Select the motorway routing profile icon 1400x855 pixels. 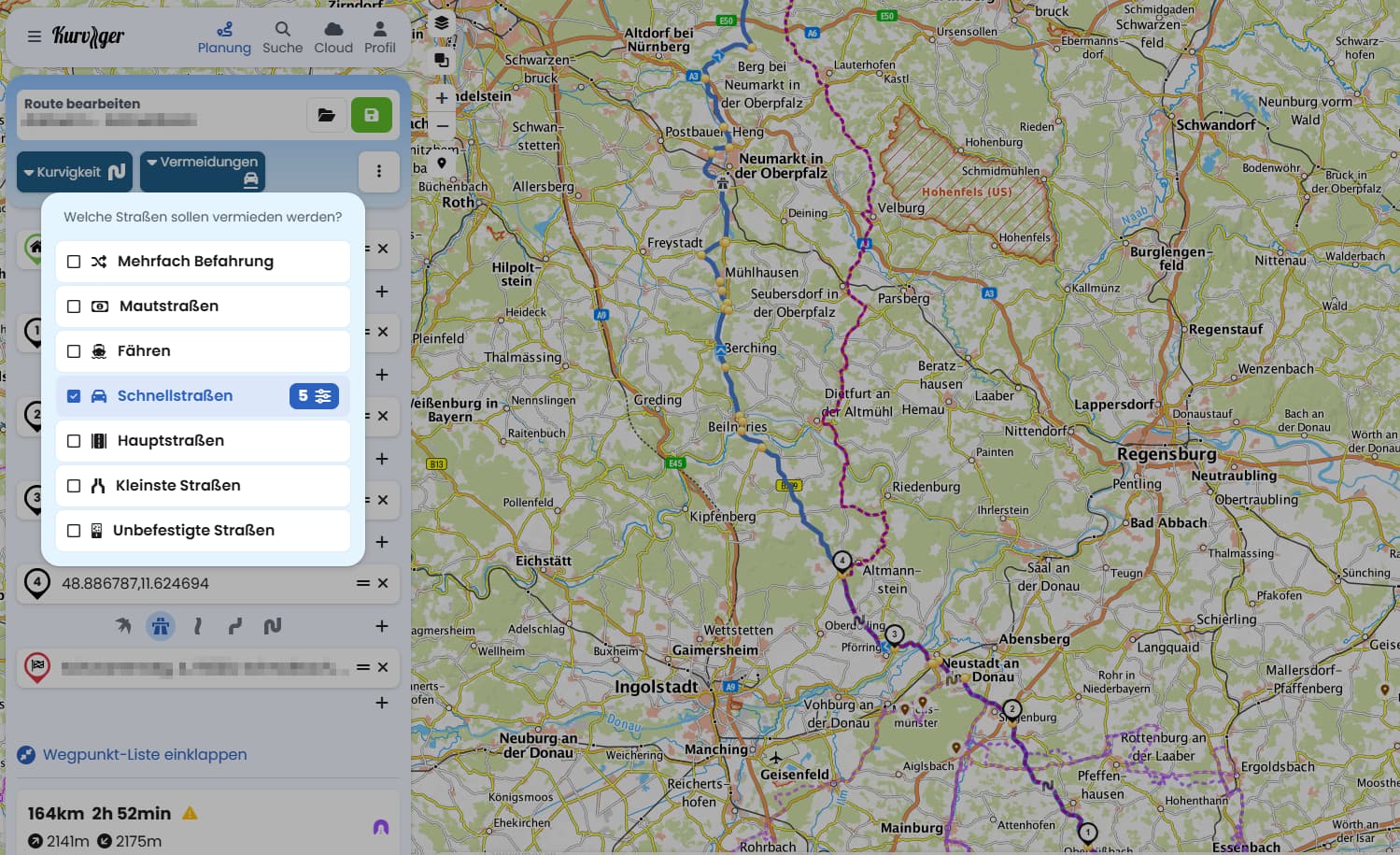pos(161,626)
